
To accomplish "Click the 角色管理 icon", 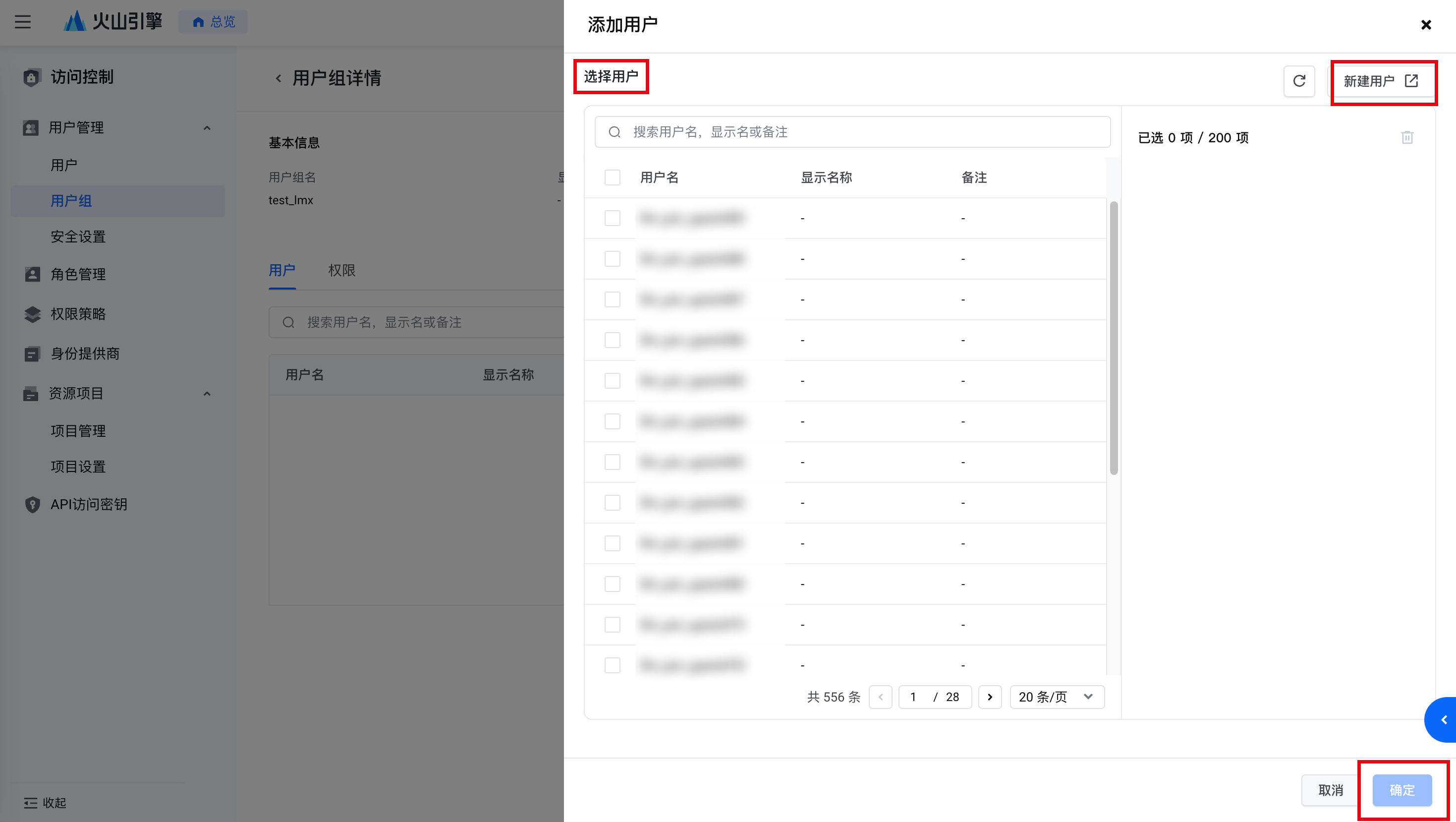I will coord(32,274).
